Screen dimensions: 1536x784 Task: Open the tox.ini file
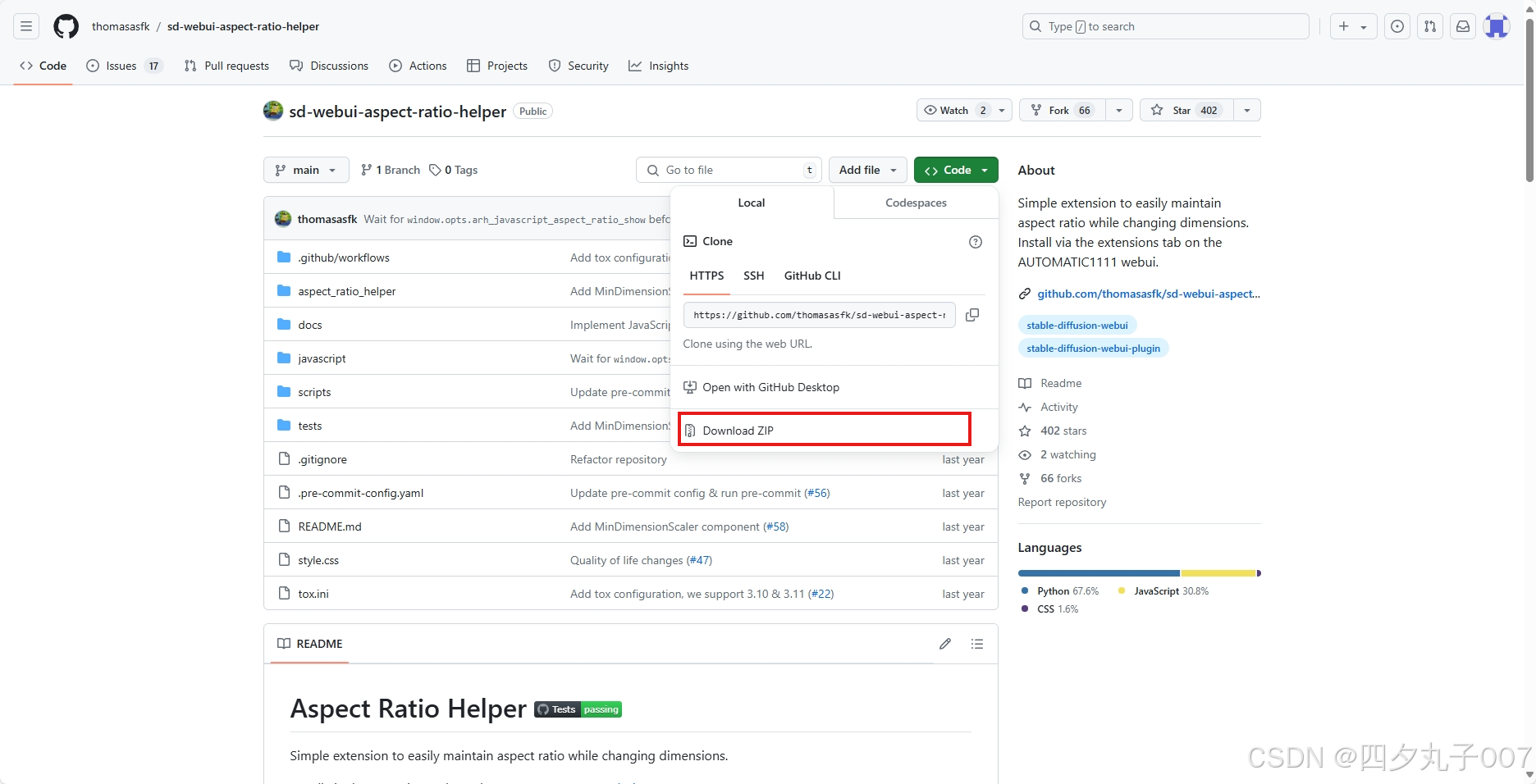pos(313,594)
